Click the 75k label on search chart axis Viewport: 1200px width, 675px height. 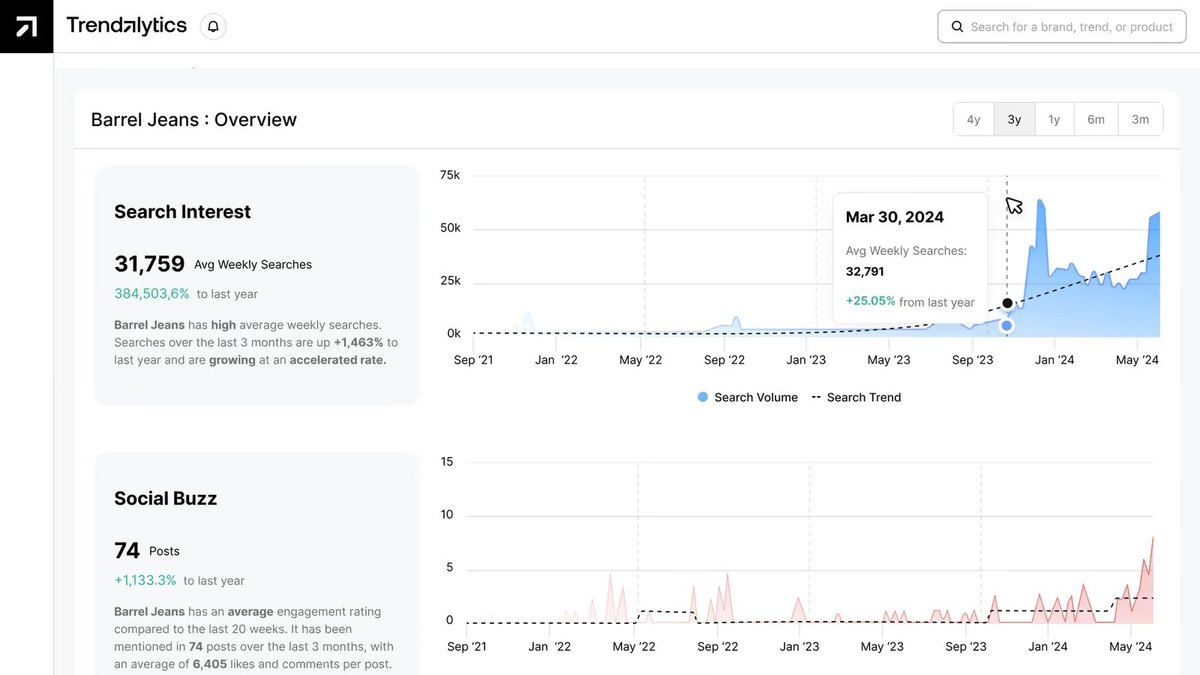(x=450, y=175)
